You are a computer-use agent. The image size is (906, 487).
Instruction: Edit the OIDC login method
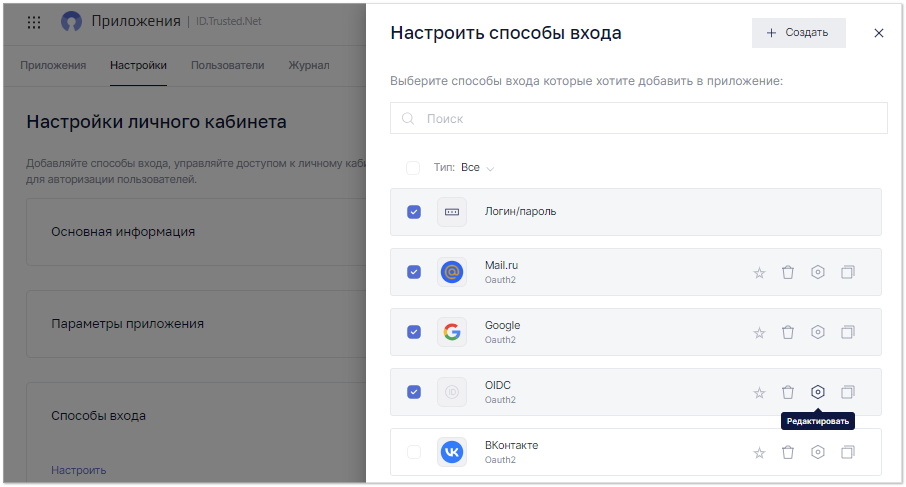pos(818,392)
